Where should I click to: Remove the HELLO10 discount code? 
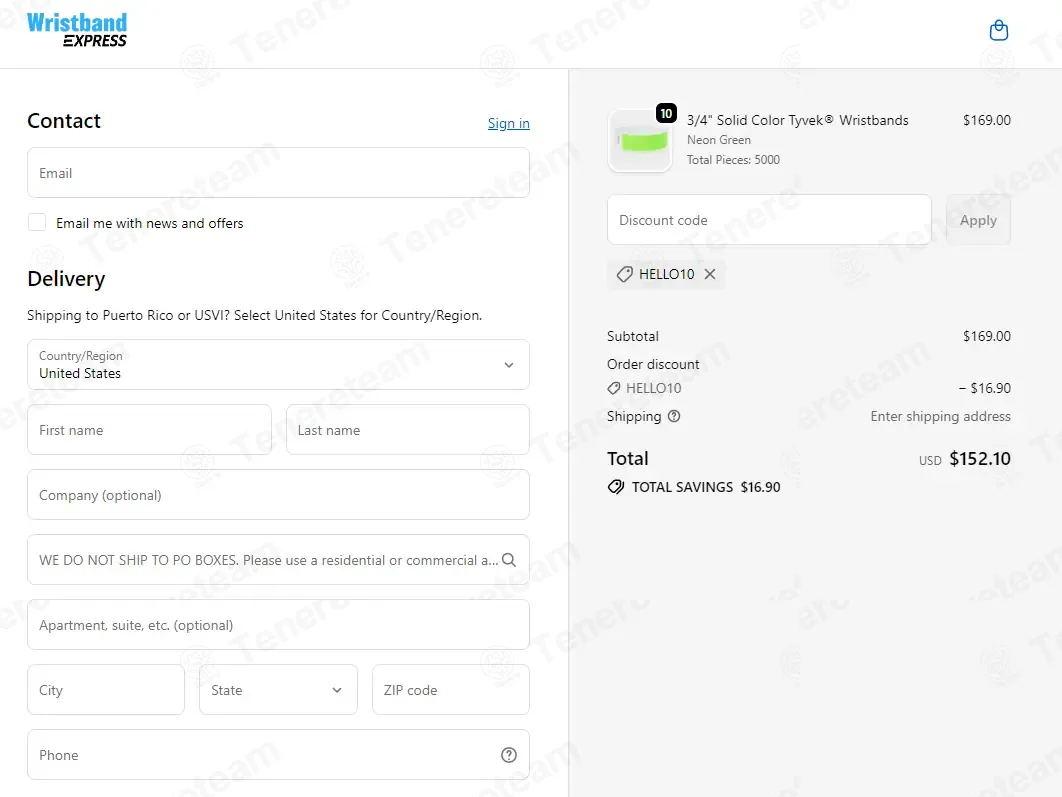709,274
